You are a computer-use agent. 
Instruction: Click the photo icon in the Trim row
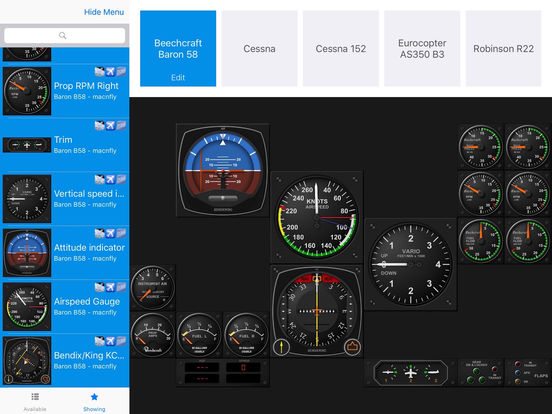[100, 125]
